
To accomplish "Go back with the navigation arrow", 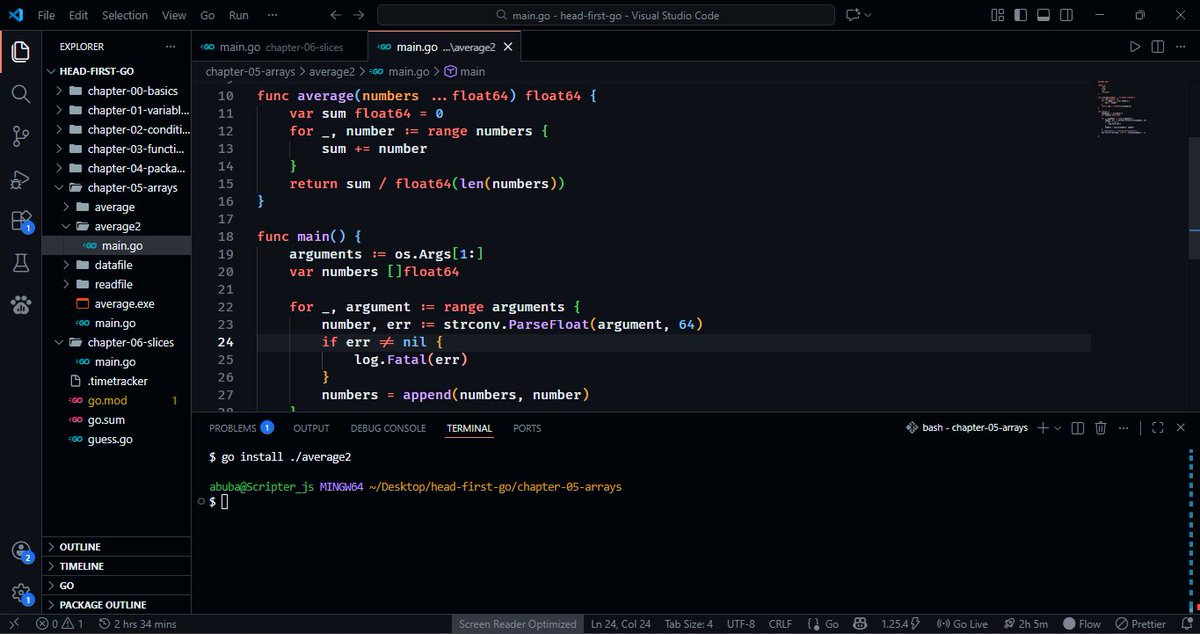I will click(x=335, y=15).
